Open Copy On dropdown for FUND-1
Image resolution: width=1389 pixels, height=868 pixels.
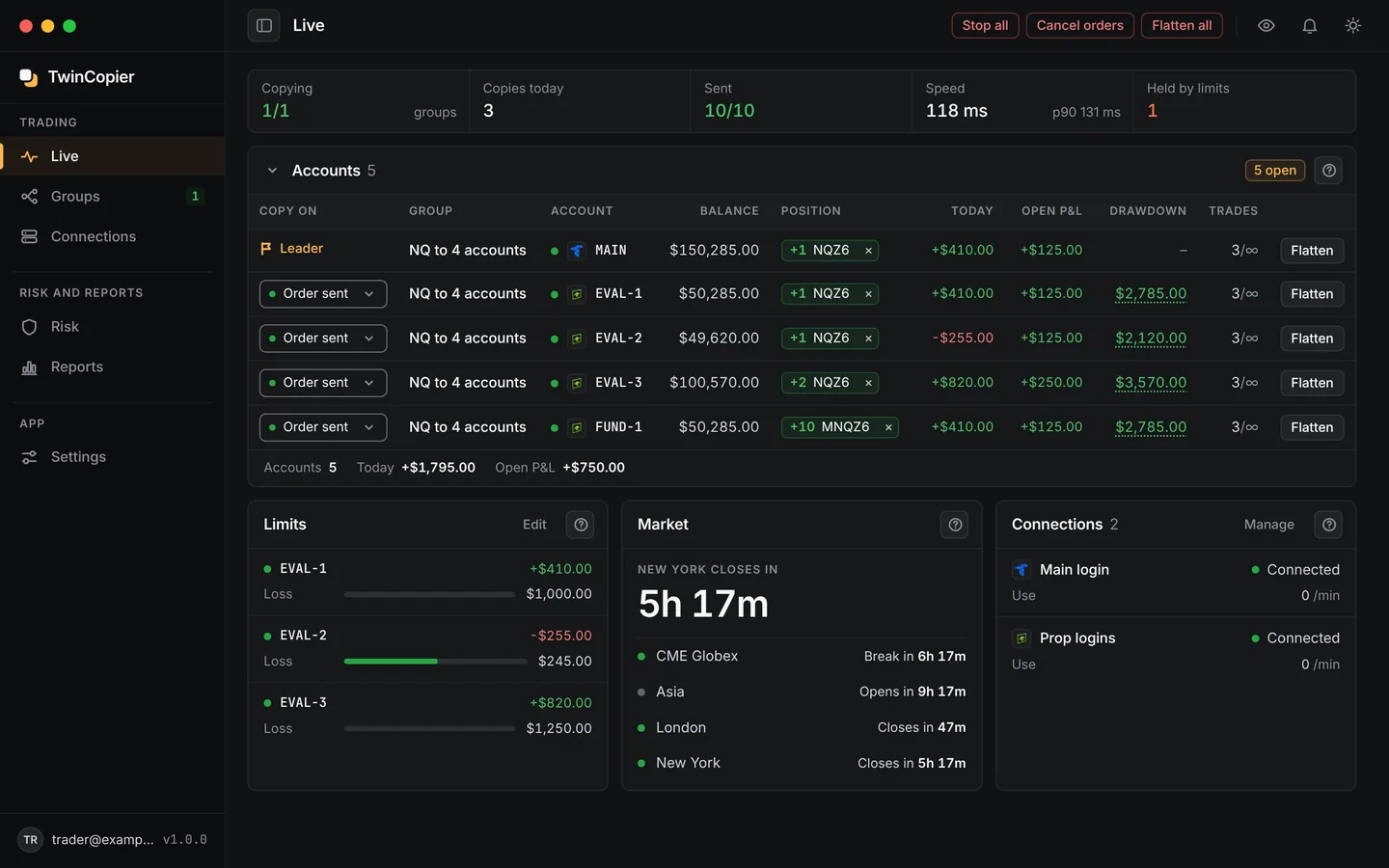tap(323, 427)
